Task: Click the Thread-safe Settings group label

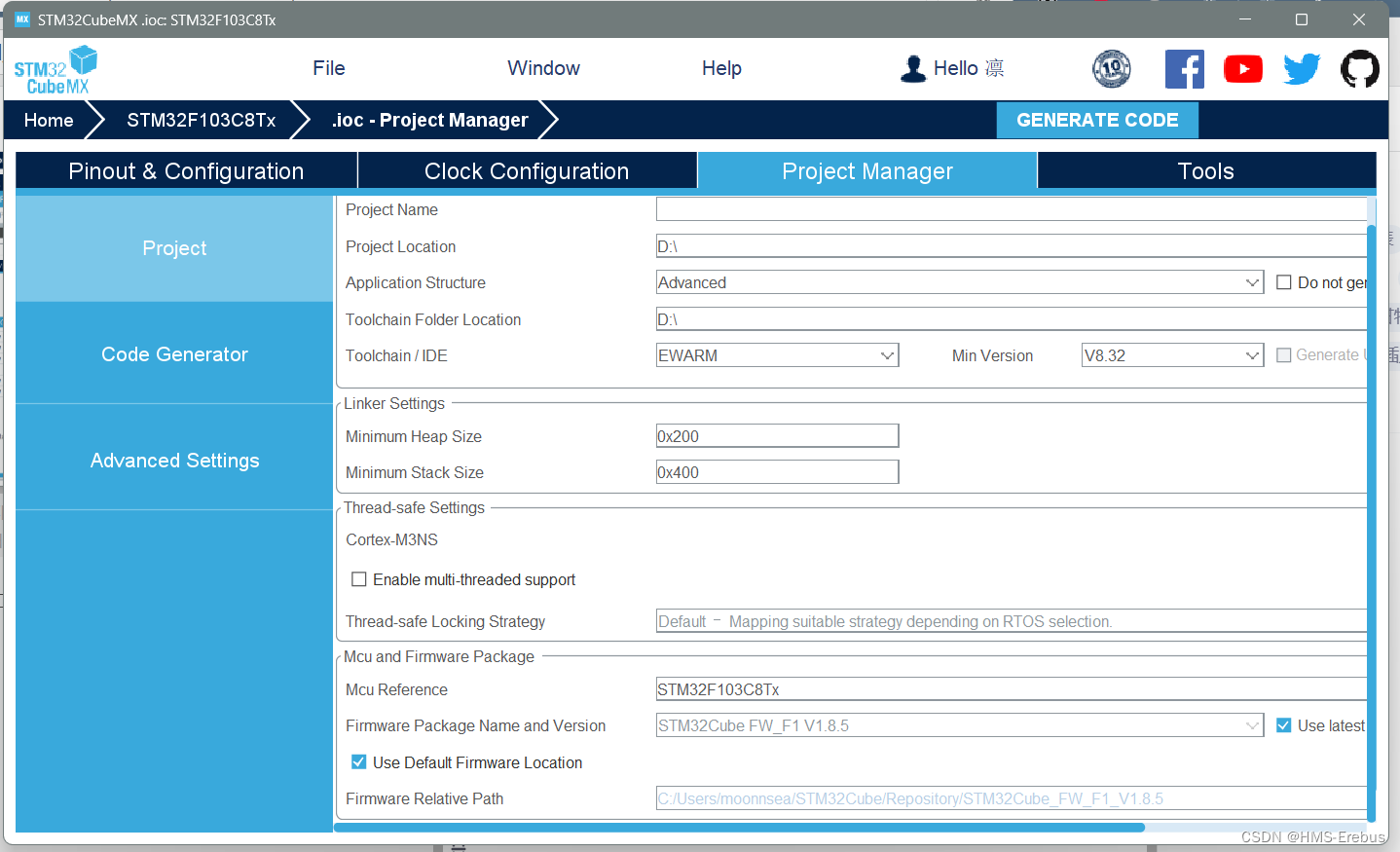Action: click(x=414, y=507)
